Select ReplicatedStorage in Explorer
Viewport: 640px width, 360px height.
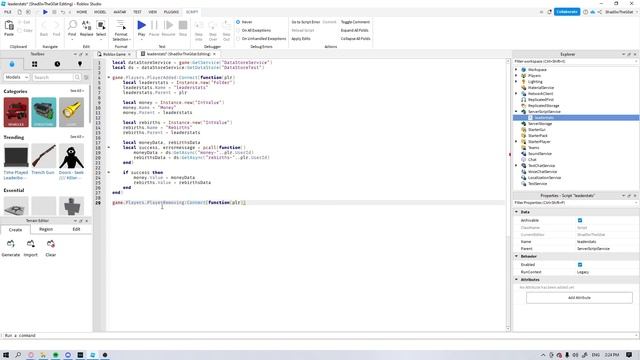pyautogui.click(x=543, y=106)
